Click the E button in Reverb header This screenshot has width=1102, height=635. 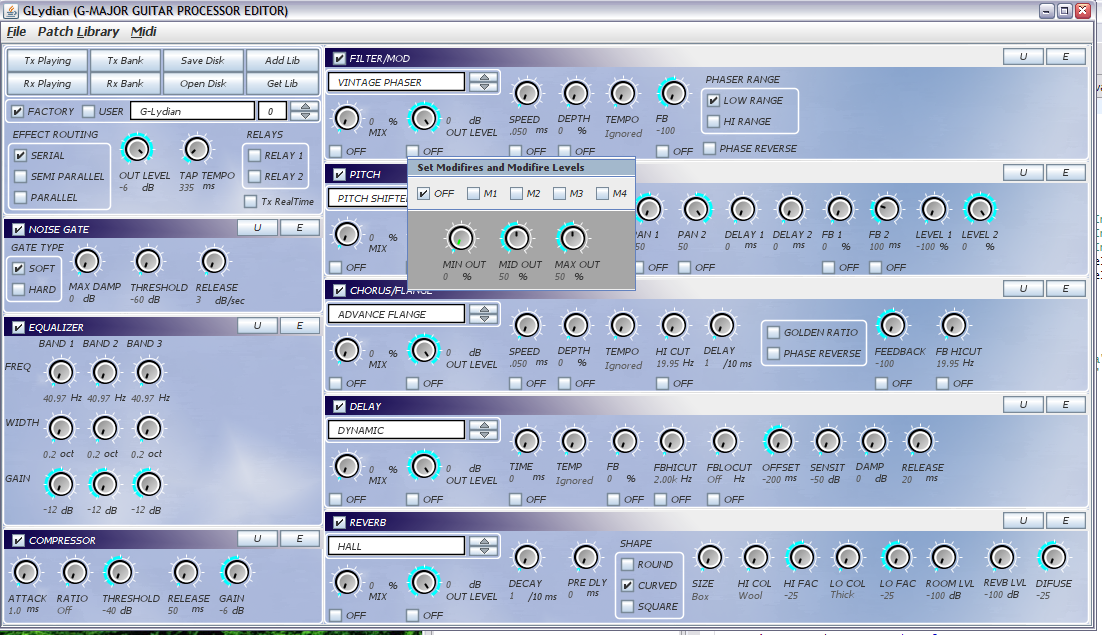click(x=1065, y=521)
